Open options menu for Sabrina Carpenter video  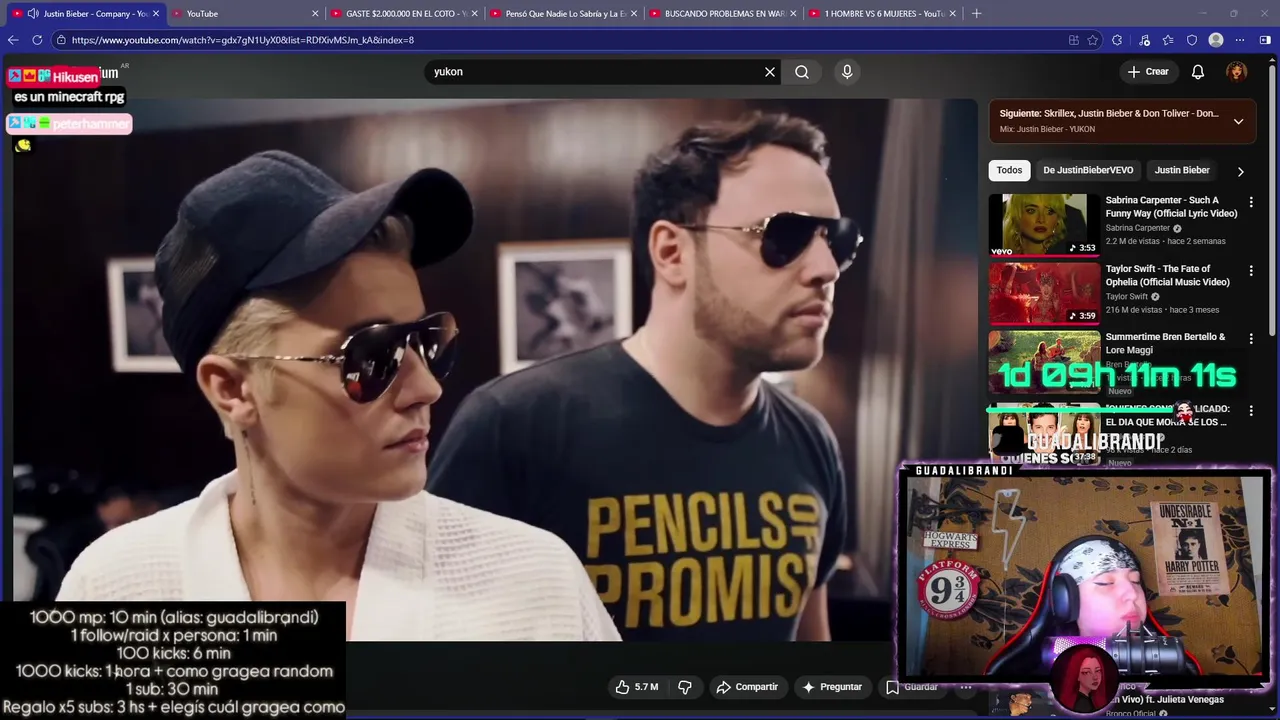click(1250, 202)
